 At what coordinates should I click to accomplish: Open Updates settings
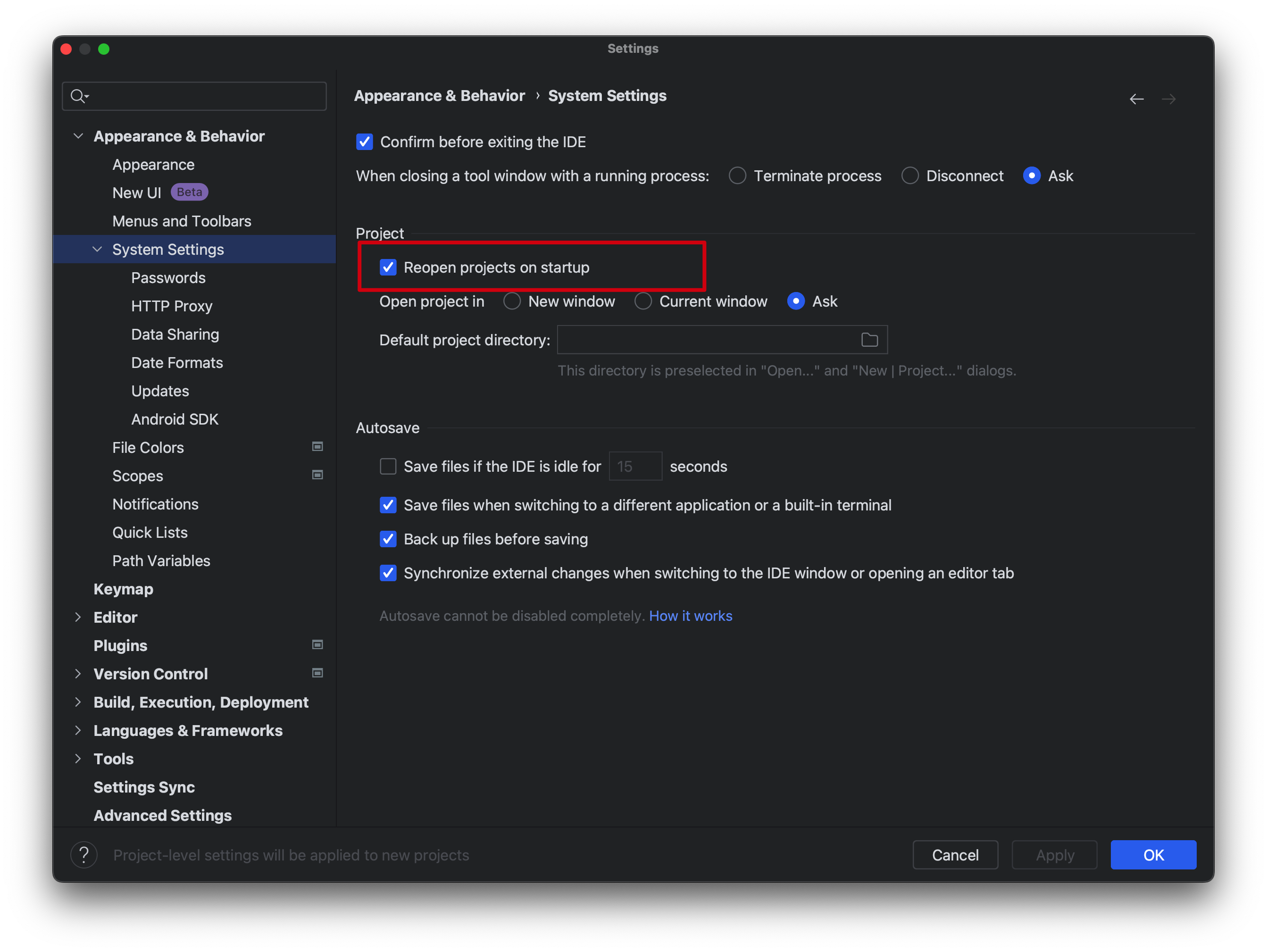point(160,391)
